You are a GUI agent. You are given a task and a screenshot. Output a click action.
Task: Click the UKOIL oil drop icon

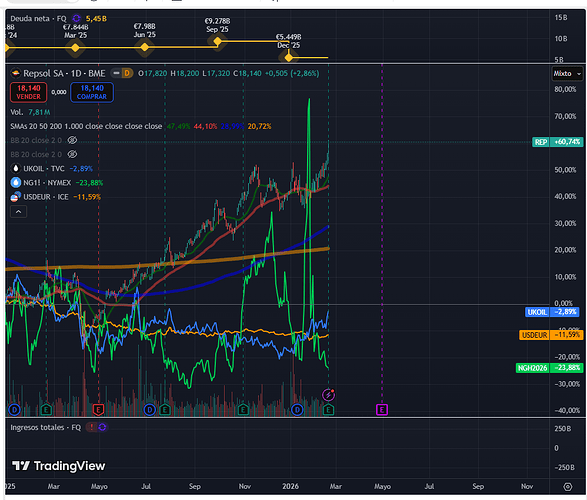click(x=16, y=168)
